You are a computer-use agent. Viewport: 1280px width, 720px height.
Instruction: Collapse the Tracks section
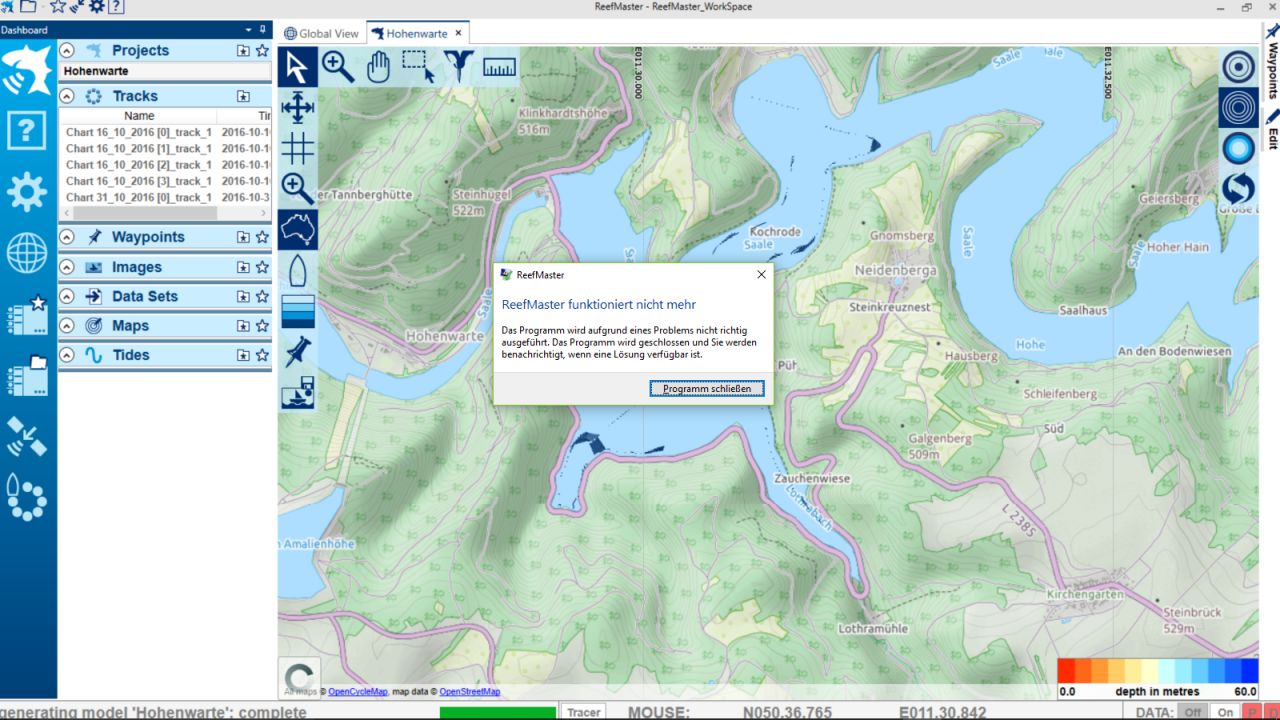67,96
